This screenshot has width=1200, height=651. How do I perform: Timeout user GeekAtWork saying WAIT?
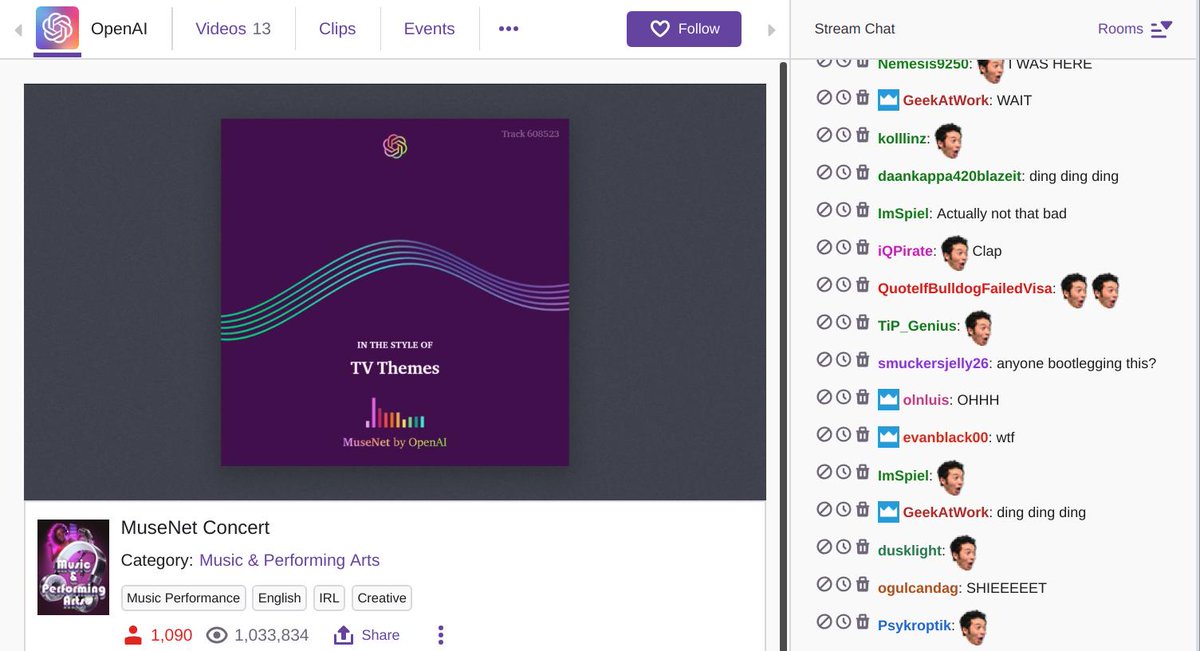click(x=843, y=98)
